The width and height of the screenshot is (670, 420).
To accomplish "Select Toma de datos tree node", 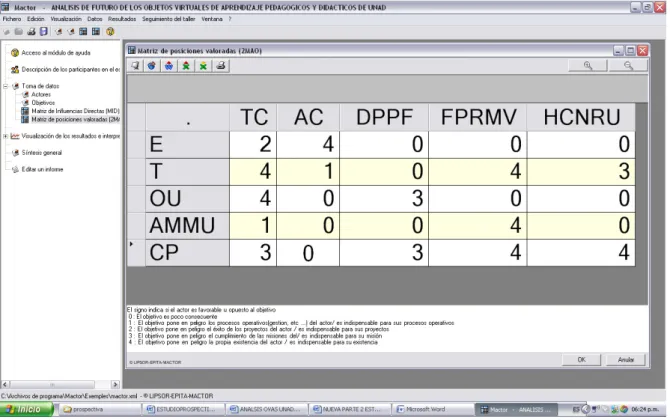I will click(40, 86).
